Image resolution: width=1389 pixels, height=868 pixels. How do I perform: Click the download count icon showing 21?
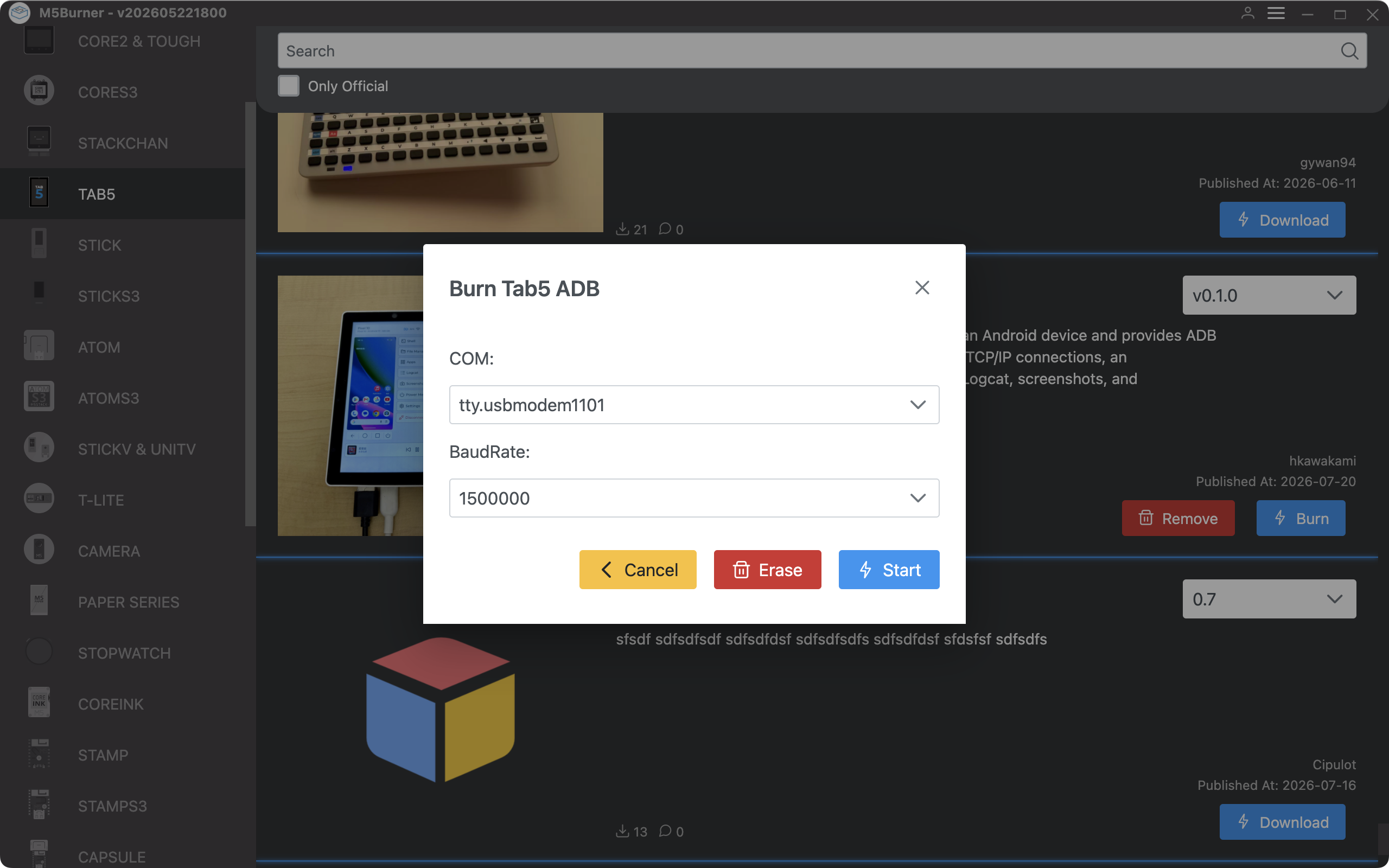pos(622,229)
